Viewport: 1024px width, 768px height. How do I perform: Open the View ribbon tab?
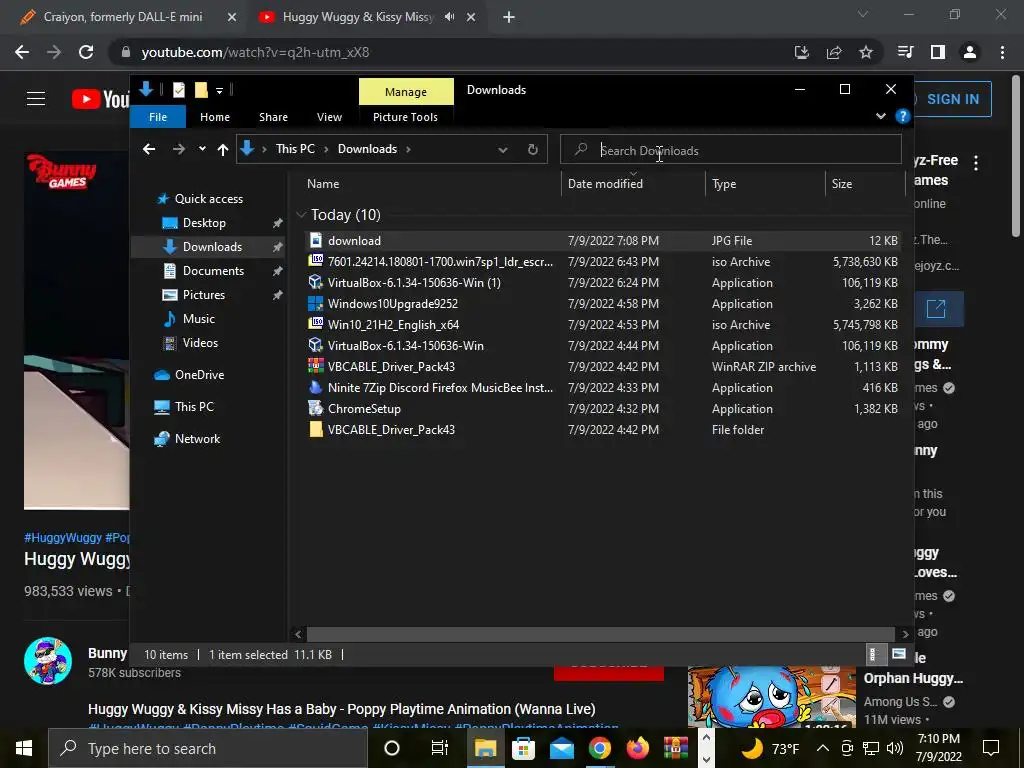click(x=329, y=117)
